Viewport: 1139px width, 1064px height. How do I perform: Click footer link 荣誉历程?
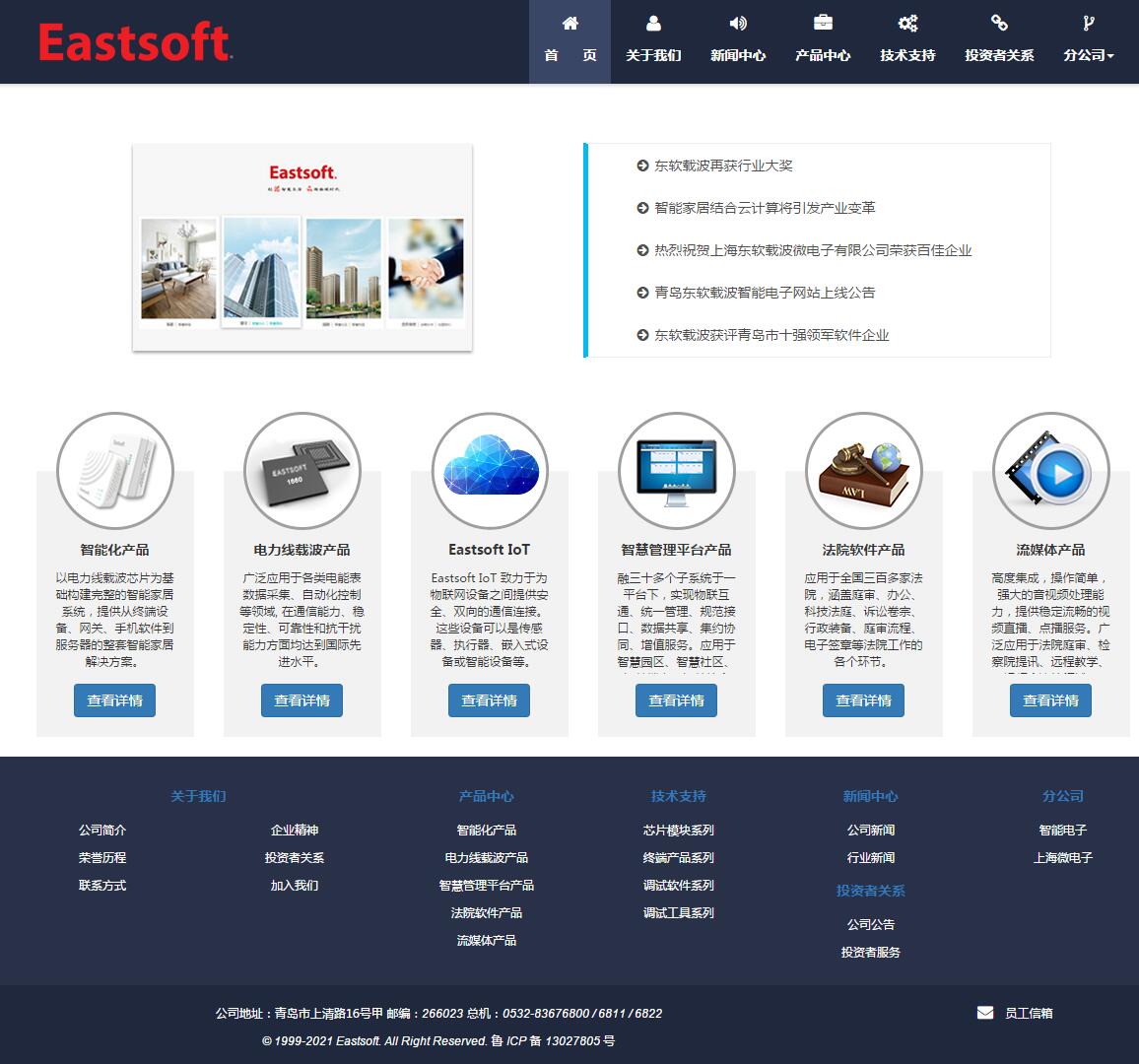pyautogui.click(x=102, y=857)
